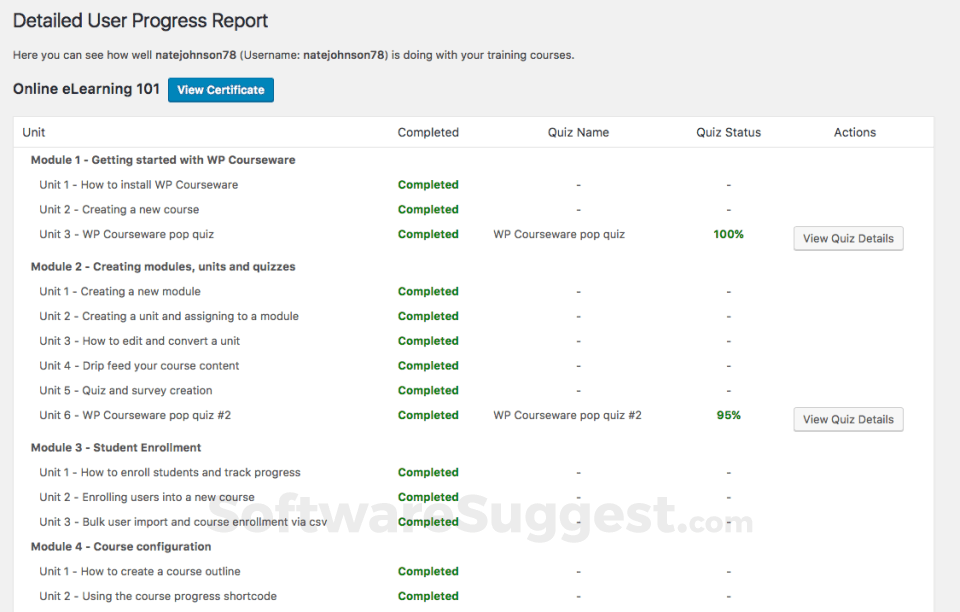This screenshot has width=960, height=612.
Task: Click the Completed status for Unit 2 - Creating a new course
Action: [428, 209]
